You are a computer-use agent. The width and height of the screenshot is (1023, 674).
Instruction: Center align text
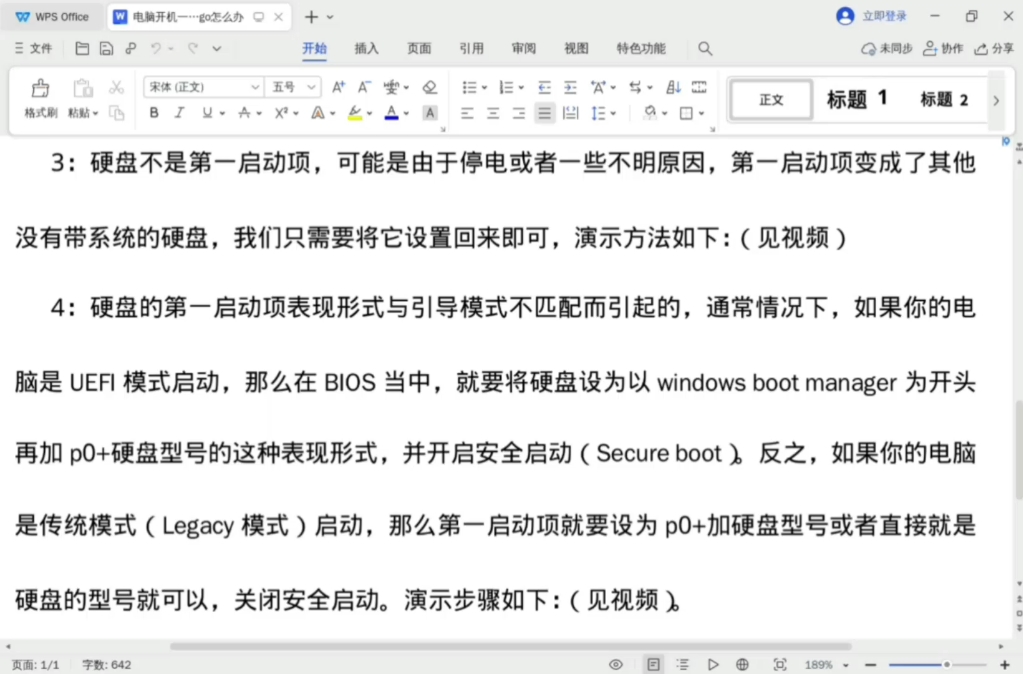tap(493, 114)
